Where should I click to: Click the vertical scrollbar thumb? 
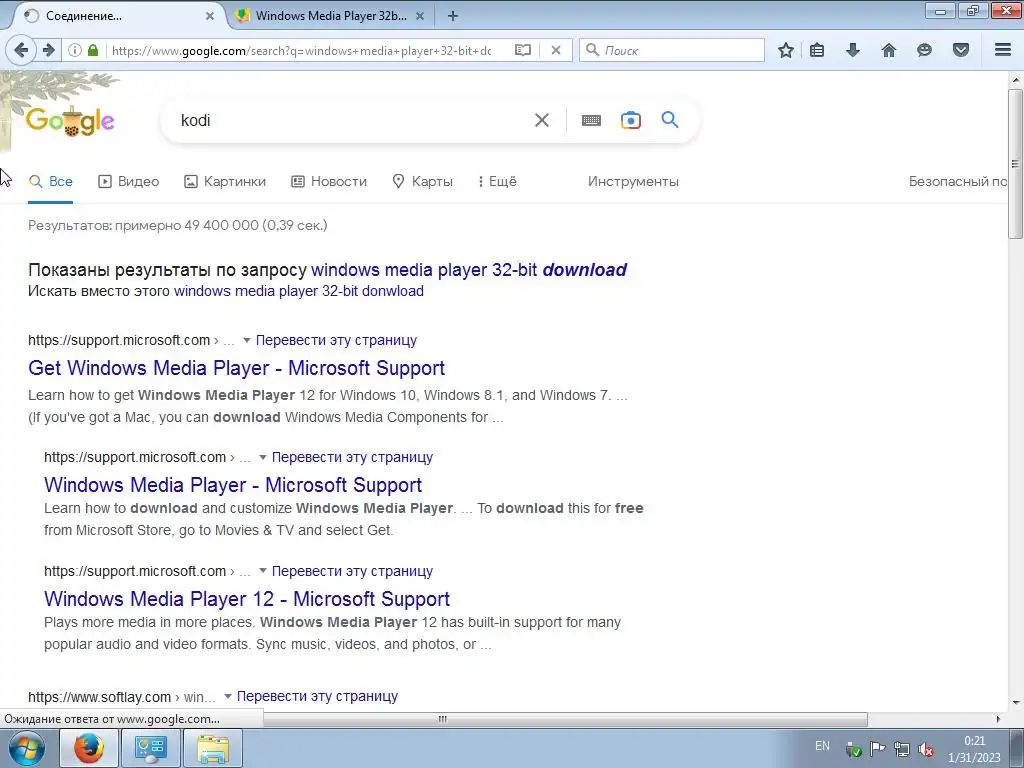pos(1015,163)
